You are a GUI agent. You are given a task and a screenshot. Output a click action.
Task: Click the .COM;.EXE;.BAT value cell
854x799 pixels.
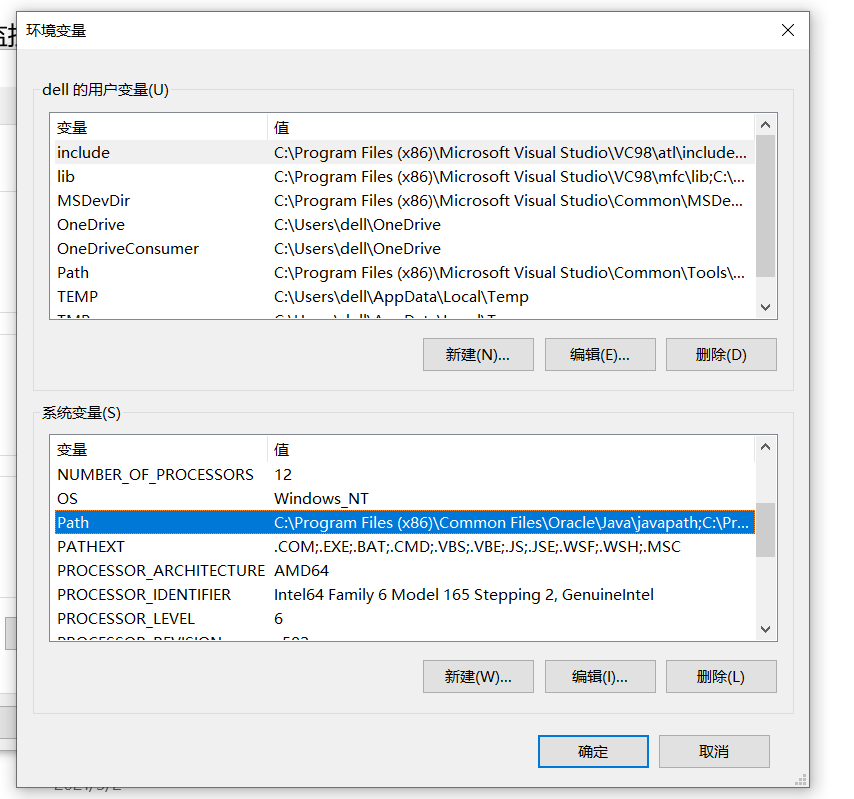(477, 546)
